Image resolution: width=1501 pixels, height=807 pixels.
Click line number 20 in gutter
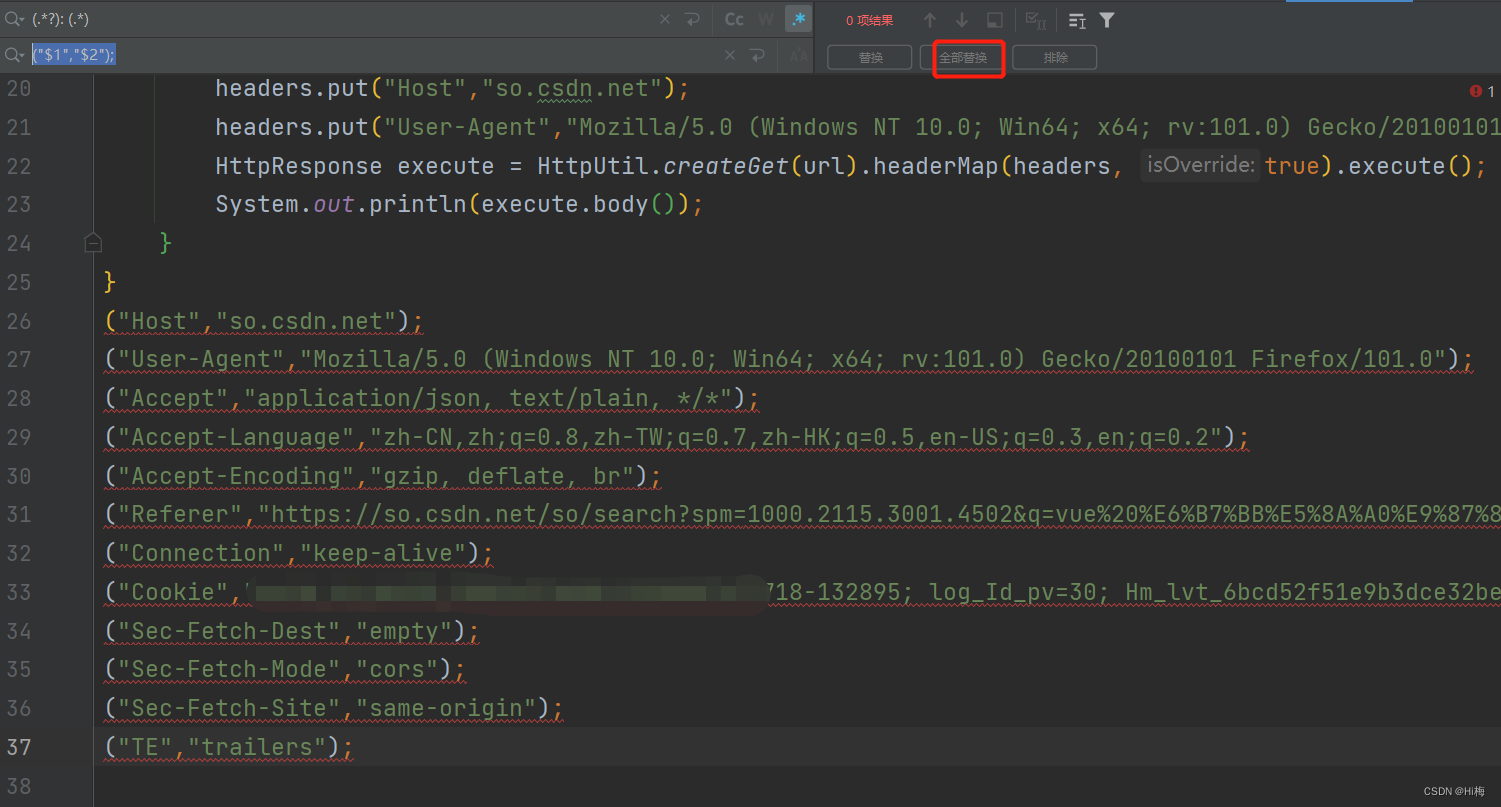[x=18, y=89]
